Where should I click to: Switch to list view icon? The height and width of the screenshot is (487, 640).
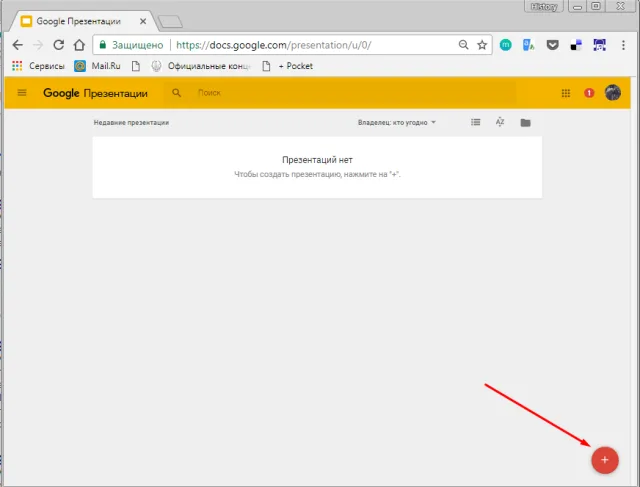(476, 122)
